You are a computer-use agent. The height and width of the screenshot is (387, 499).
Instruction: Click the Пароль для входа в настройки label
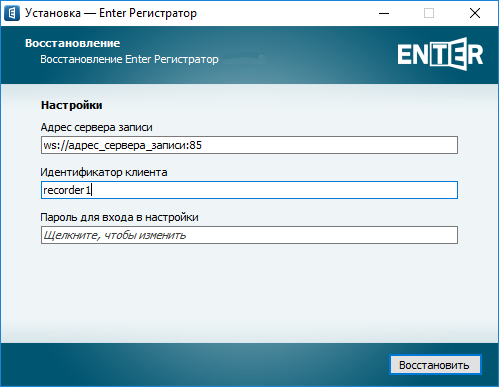119,217
